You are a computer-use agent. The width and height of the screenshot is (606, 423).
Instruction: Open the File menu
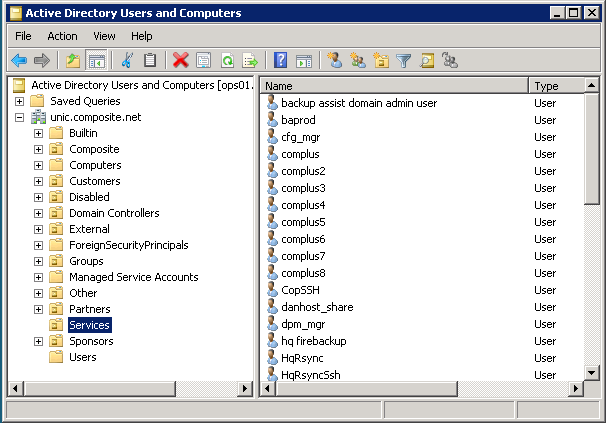(x=23, y=36)
